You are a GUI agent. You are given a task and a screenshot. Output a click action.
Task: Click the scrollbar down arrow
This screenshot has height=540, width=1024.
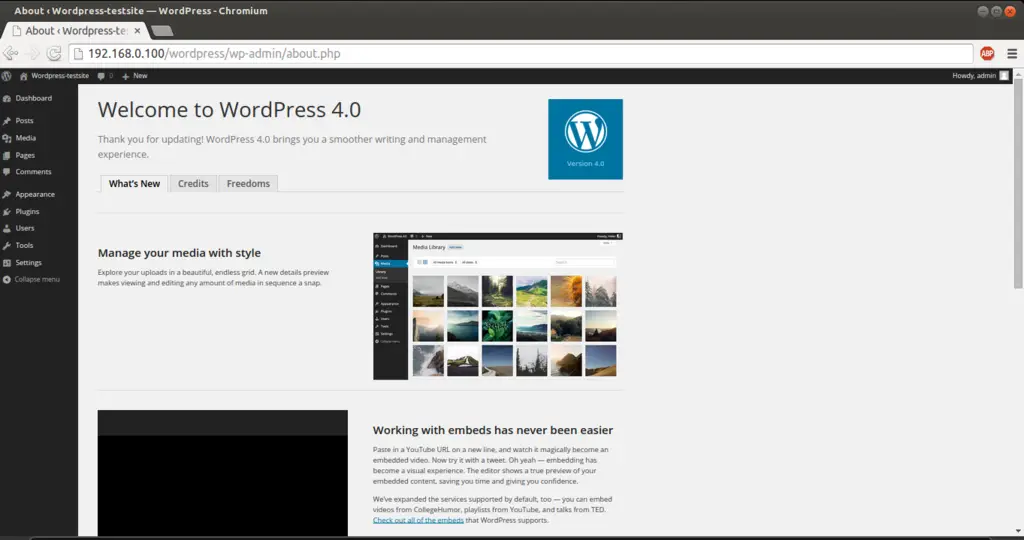pos(1018,532)
